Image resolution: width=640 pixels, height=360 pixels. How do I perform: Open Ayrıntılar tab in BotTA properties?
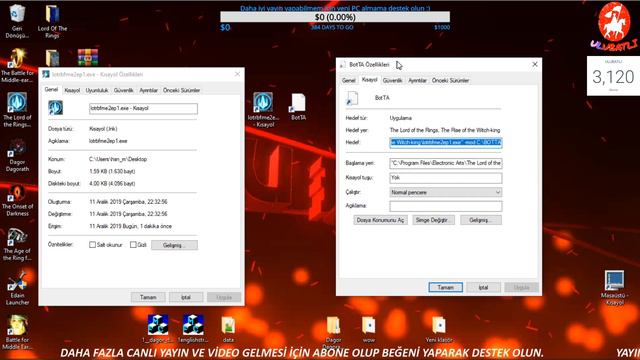[x=418, y=80]
